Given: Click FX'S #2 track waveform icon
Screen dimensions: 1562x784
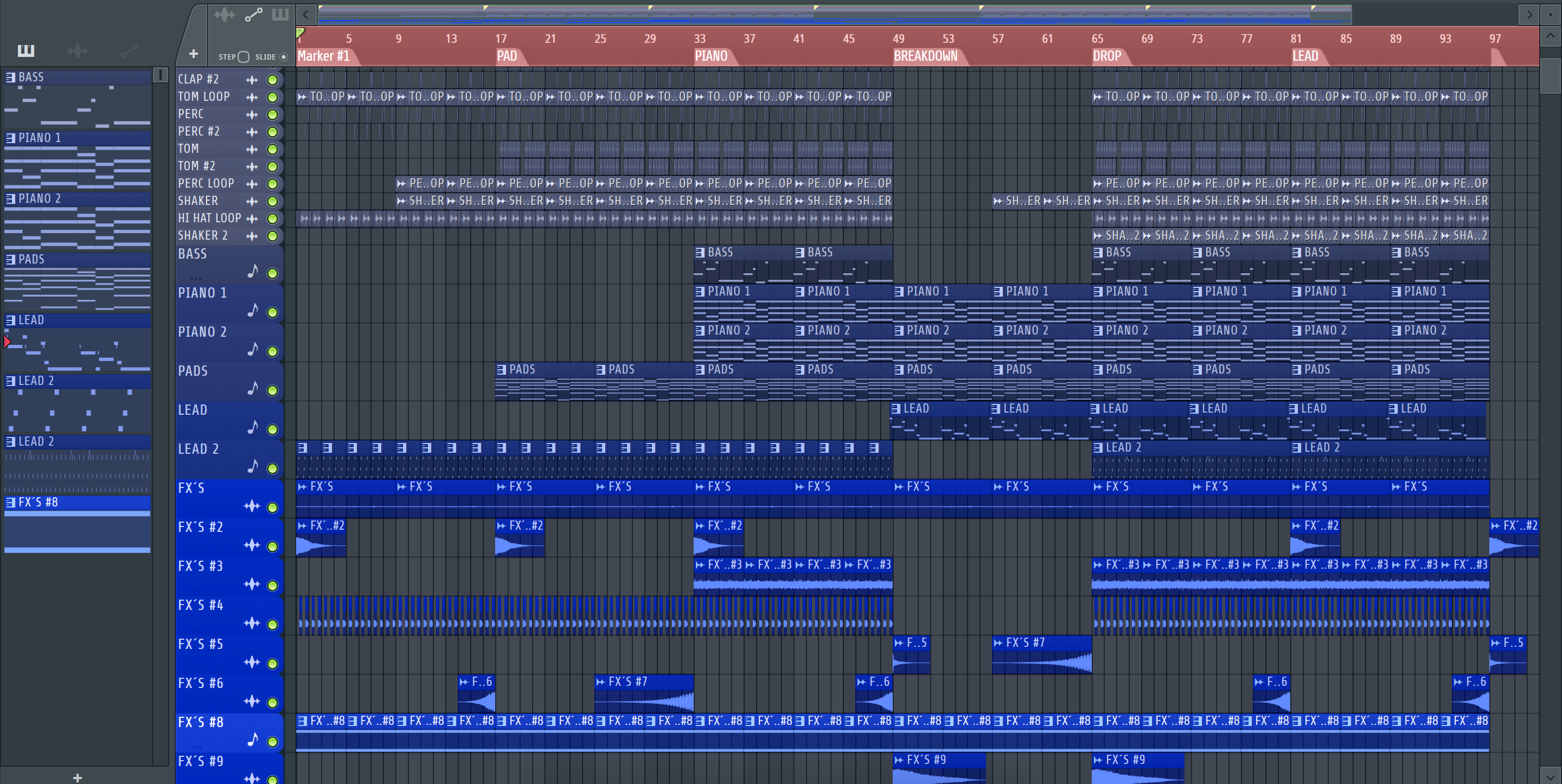Looking at the screenshot, I should (x=252, y=544).
